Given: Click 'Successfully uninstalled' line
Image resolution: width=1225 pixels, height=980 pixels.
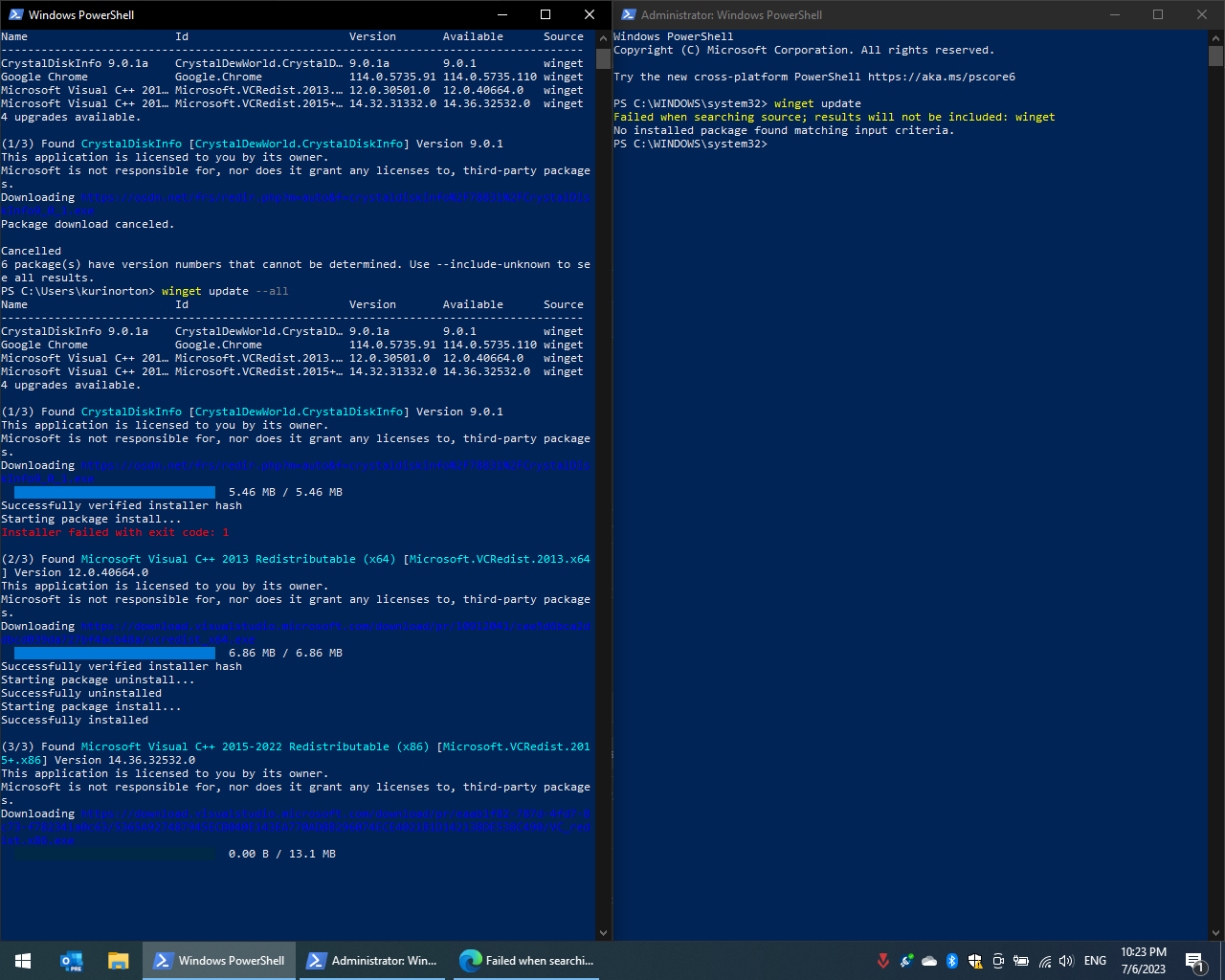Looking at the screenshot, I should (81, 693).
